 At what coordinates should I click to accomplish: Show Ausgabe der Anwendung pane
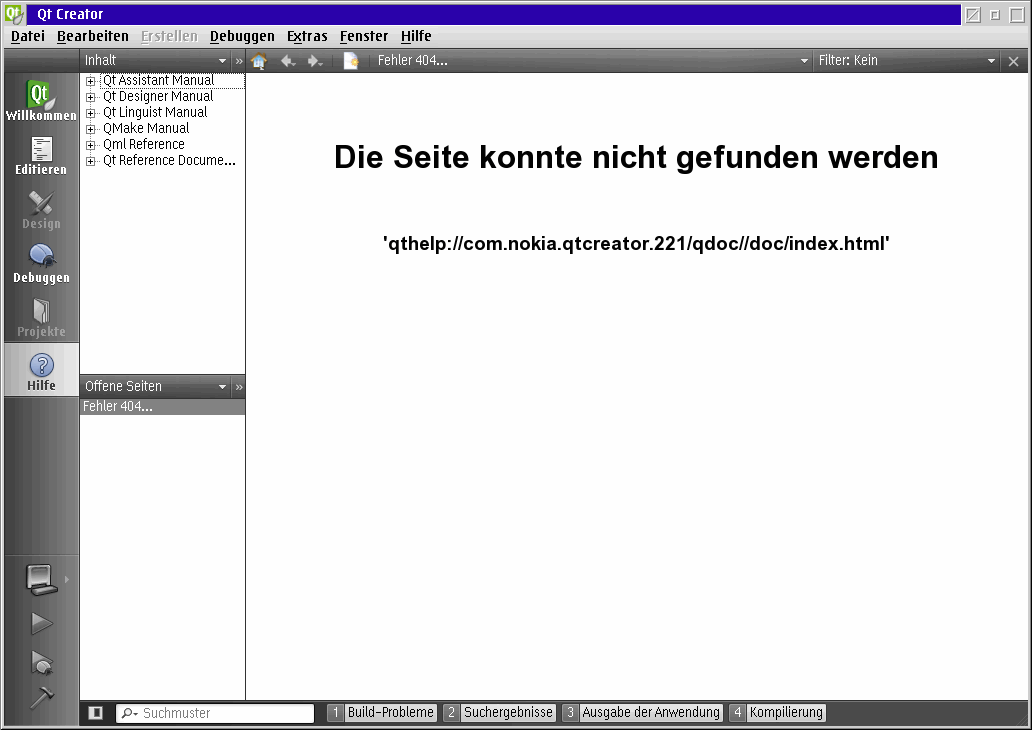pos(642,712)
